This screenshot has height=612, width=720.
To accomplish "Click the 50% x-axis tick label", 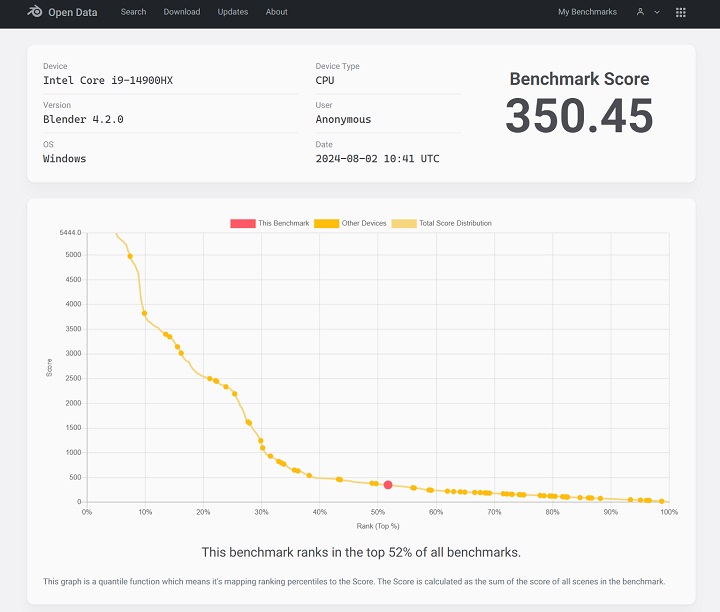I will coord(377,512).
